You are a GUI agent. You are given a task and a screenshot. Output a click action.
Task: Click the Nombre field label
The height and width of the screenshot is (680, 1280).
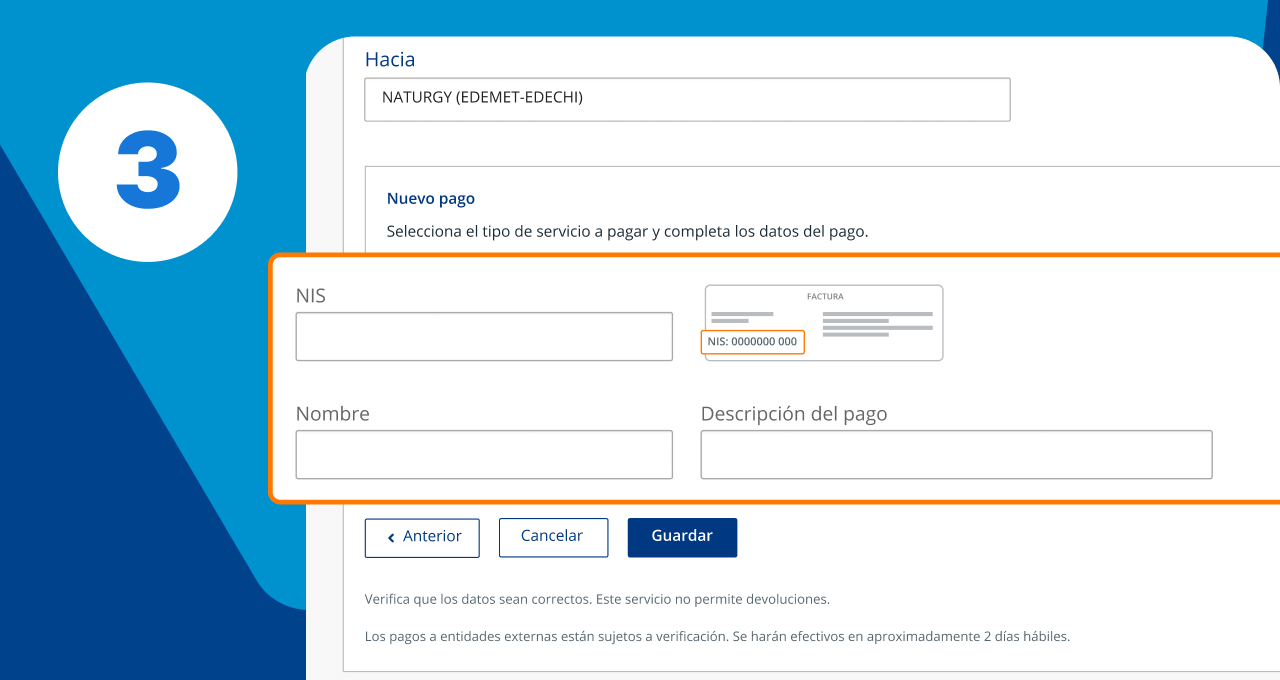tap(332, 414)
